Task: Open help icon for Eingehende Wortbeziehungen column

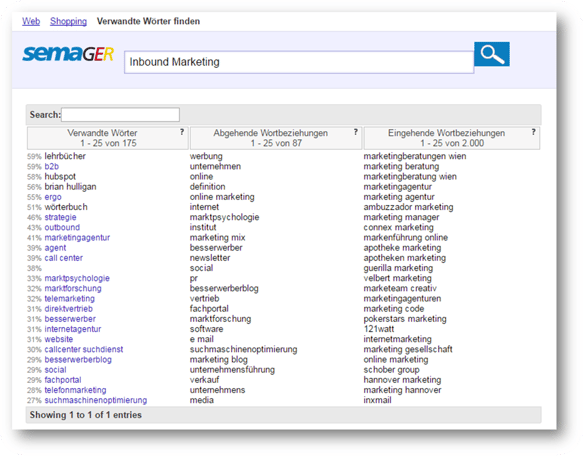Action: point(534,132)
